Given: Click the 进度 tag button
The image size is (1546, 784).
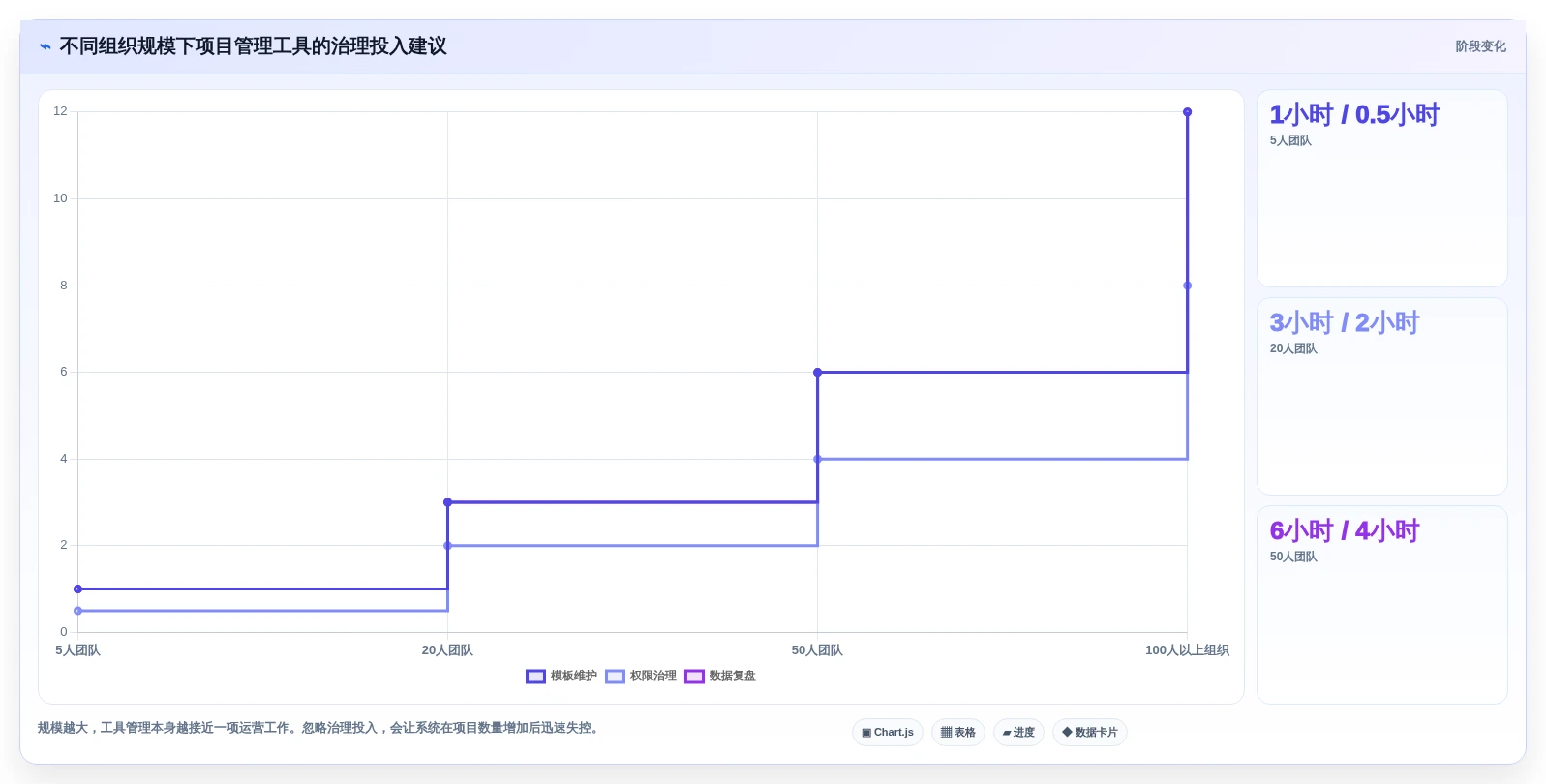Looking at the screenshot, I should point(1018,733).
